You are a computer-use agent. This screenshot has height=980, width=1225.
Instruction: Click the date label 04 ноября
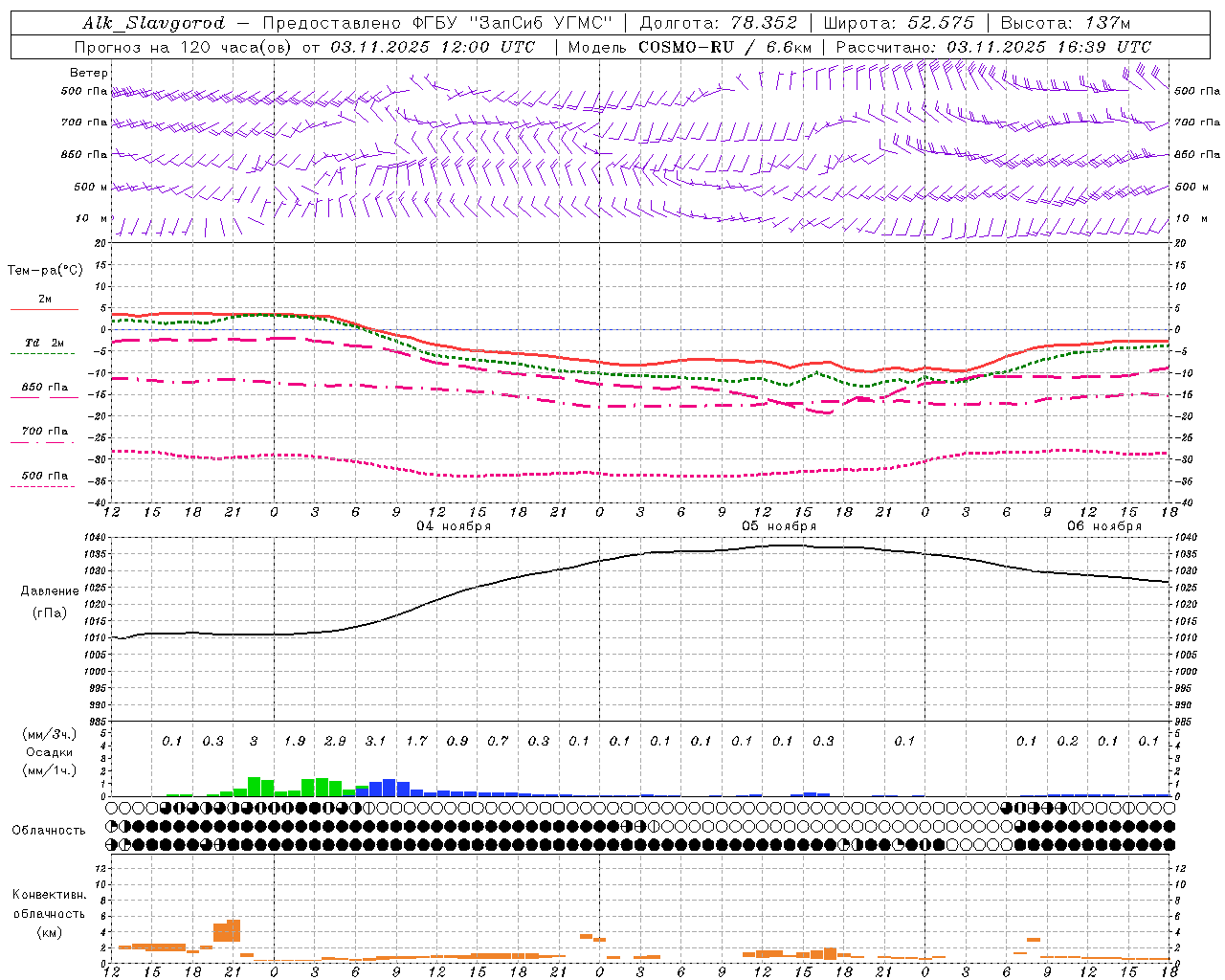(x=454, y=526)
